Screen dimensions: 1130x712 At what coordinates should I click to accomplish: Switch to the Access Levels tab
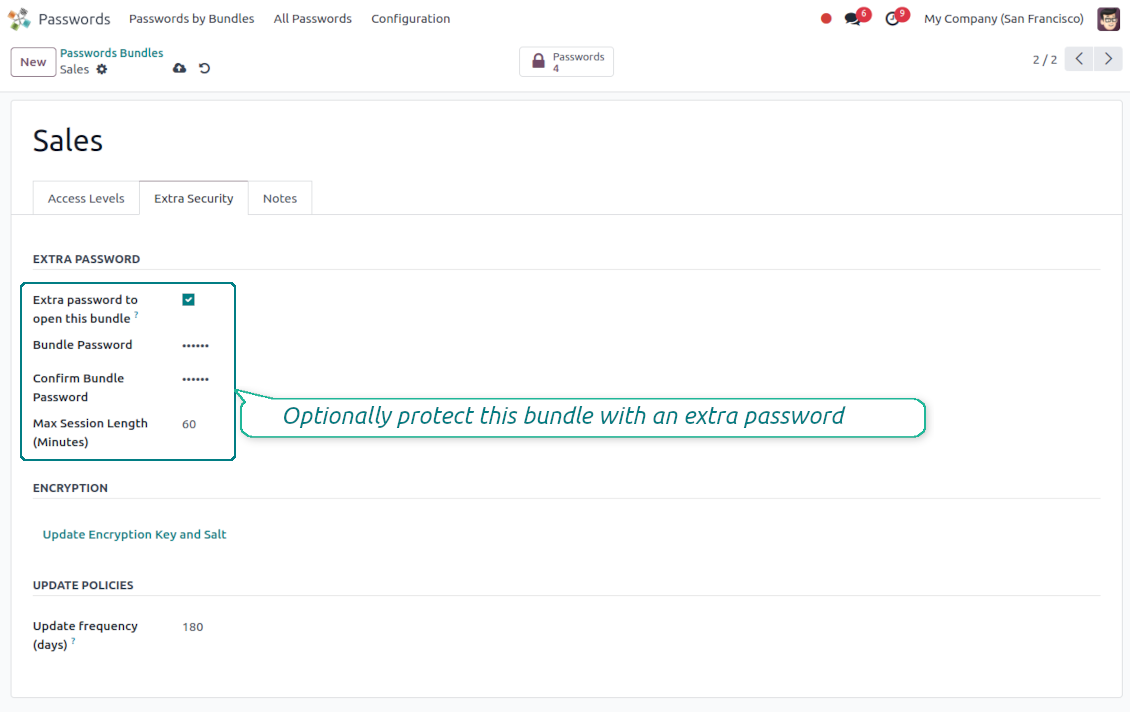86,198
